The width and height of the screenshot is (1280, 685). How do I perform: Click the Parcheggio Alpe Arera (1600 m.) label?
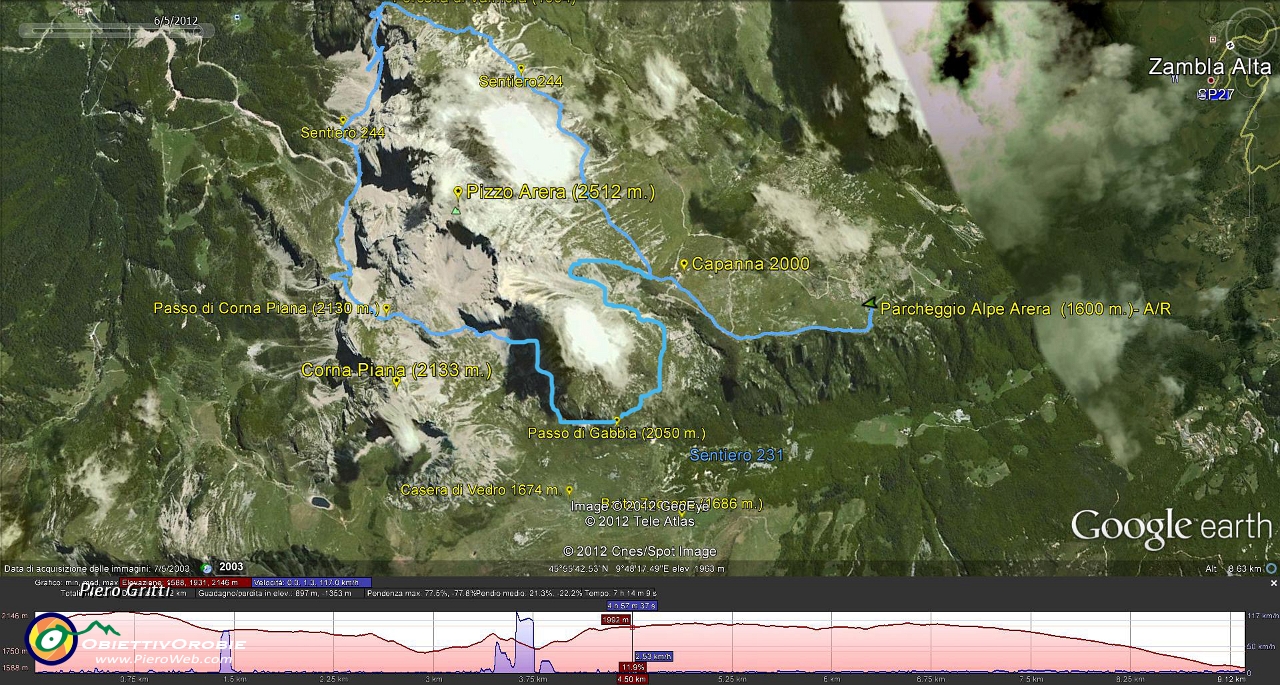click(1024, 310)
